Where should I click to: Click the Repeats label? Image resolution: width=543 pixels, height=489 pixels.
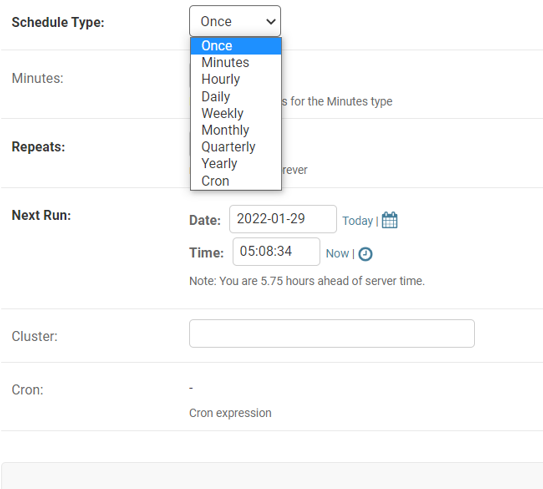click(x=38, y=146)
